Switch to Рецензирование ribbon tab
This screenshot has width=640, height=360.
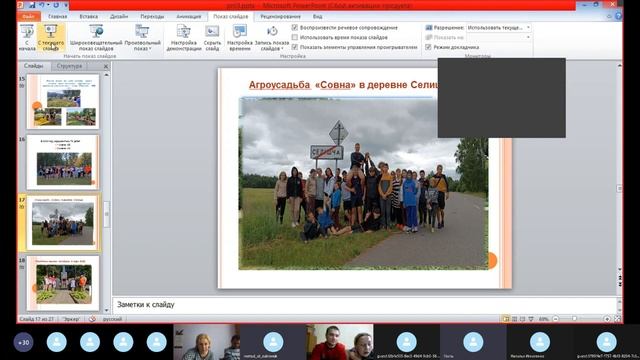click(280, 16)
